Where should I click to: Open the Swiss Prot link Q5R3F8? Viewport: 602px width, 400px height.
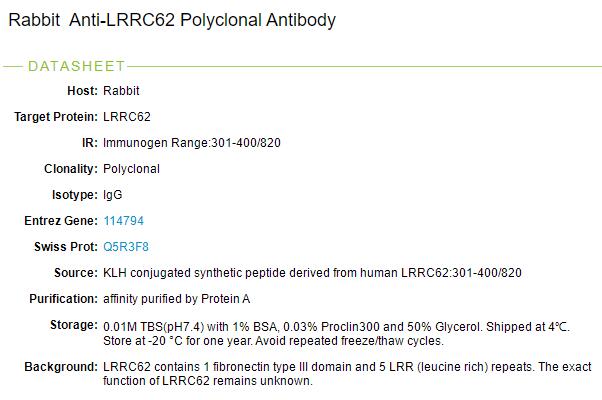[126, 247]
